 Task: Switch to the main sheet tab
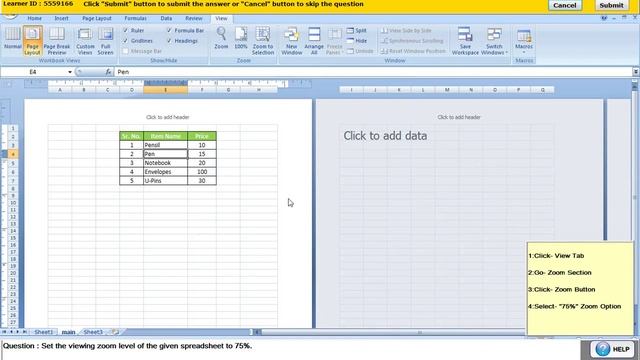(68, 332)
